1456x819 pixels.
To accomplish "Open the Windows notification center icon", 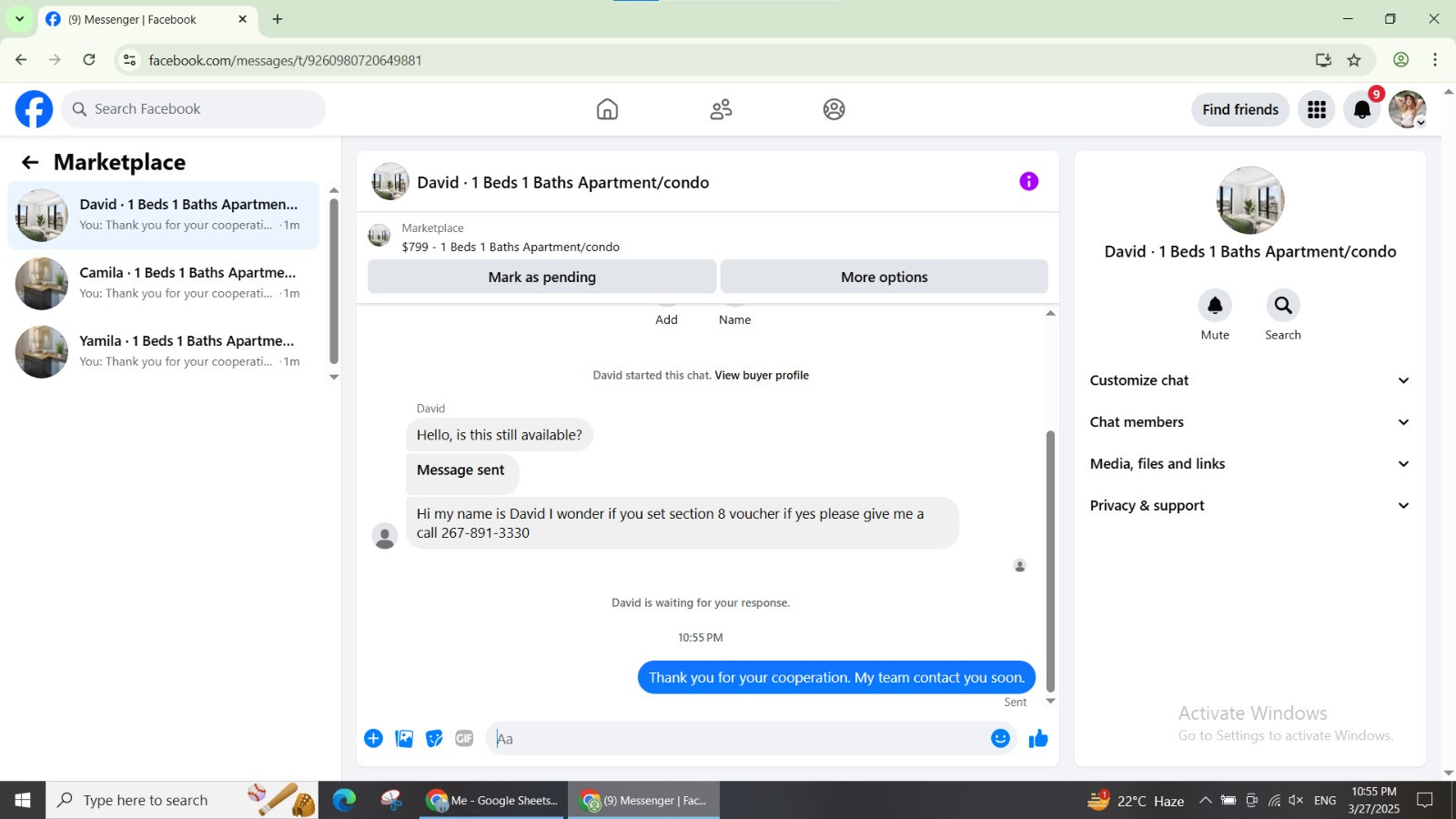I will 1425,800.
